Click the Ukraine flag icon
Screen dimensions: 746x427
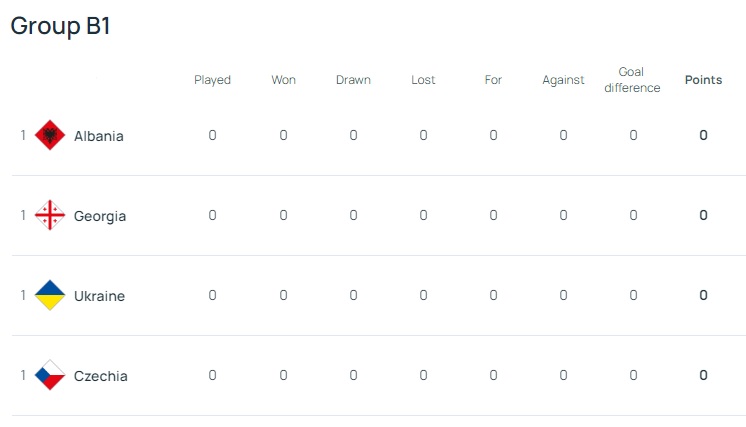coord(50,295)
